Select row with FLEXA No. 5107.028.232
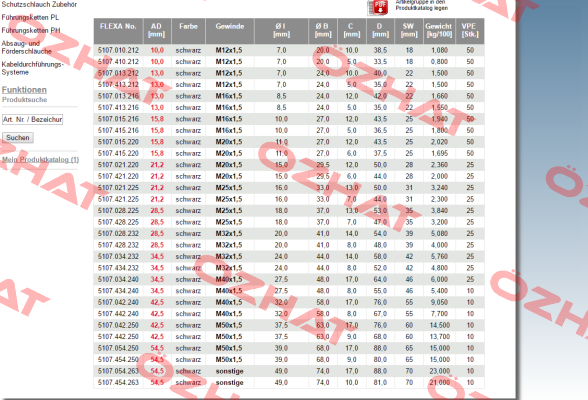The width and height of the screenshot is (588, 400). coord(289,234)
